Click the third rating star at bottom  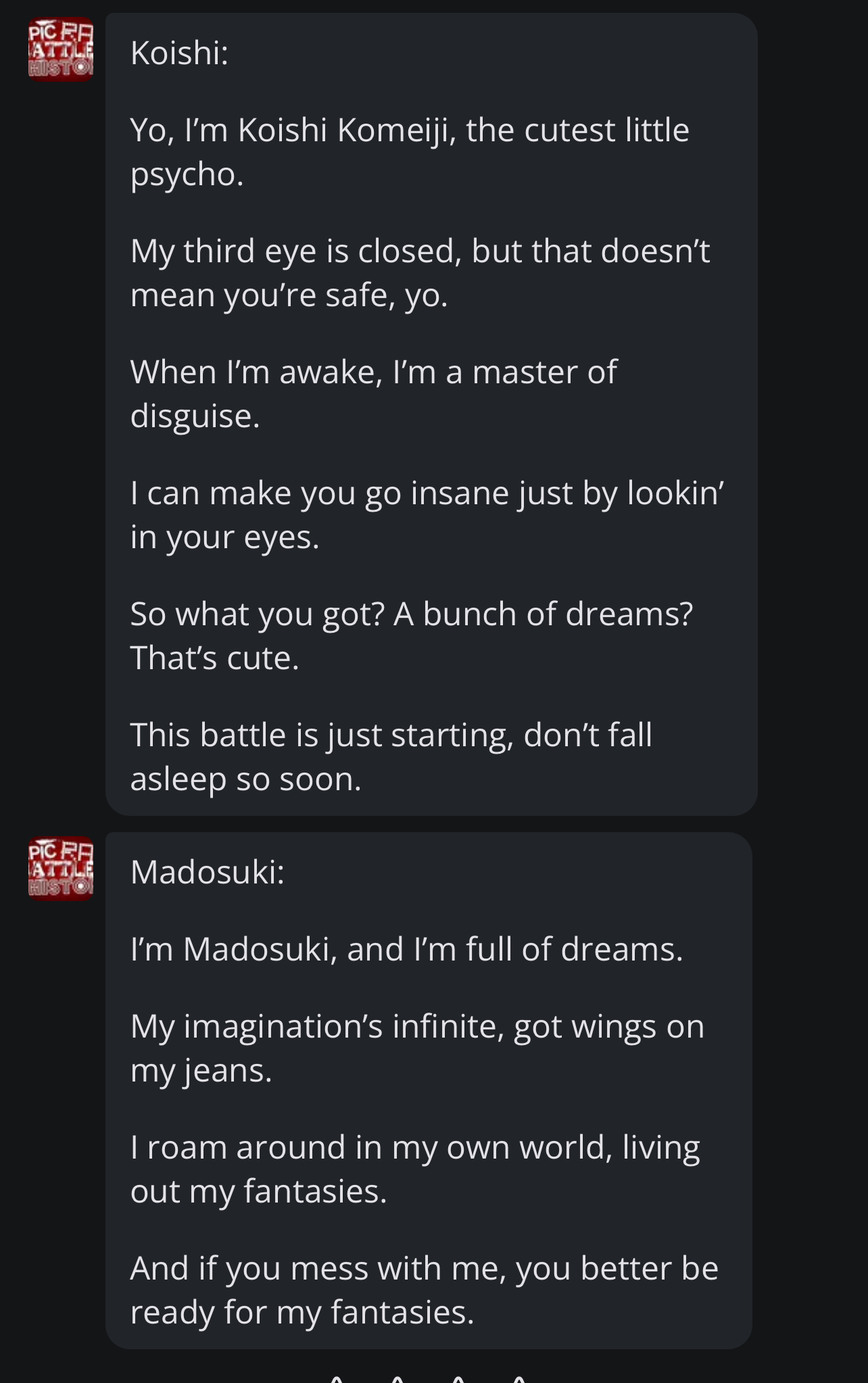tap(458, 1378)
